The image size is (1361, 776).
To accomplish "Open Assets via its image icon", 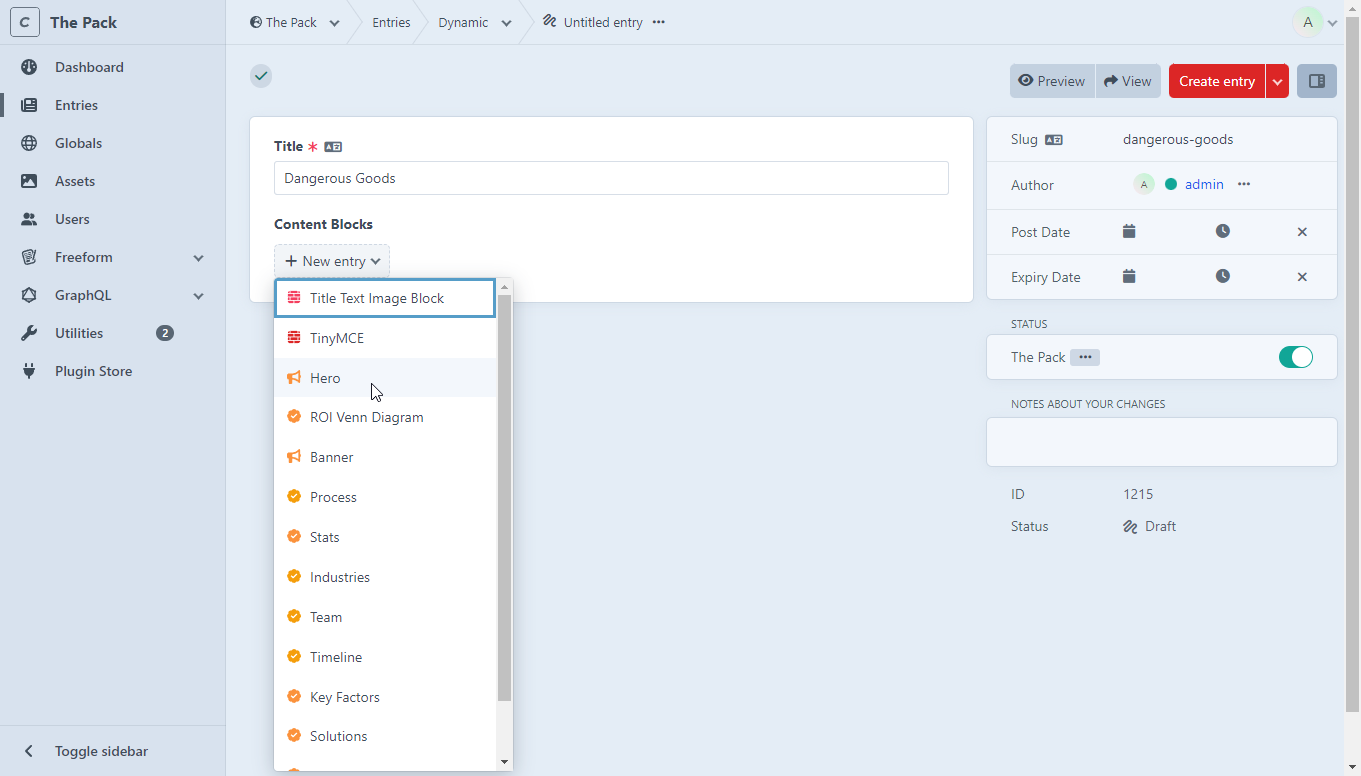I will [29, 181].
